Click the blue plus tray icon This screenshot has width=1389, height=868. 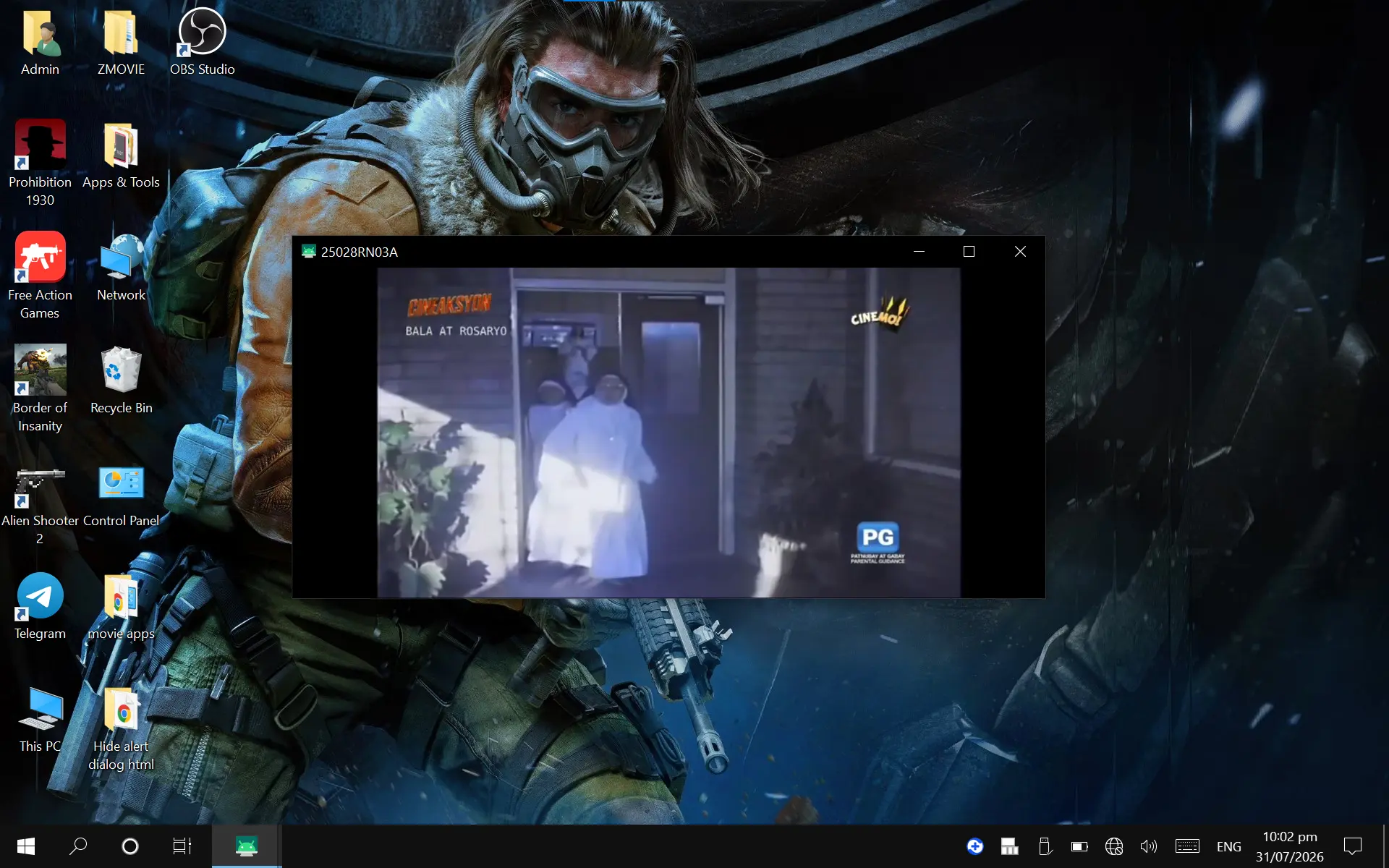pos(975,846)
